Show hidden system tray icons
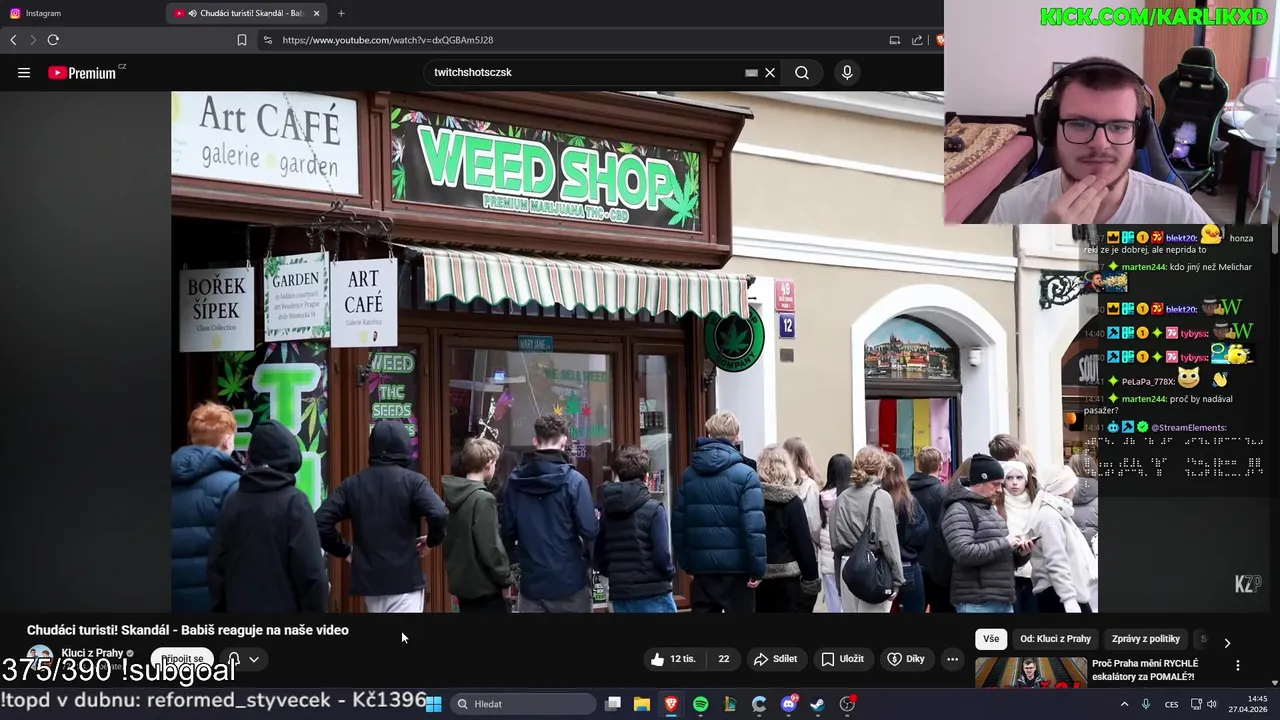This screenshot has height=720, width=1280. click(1124, 704)
